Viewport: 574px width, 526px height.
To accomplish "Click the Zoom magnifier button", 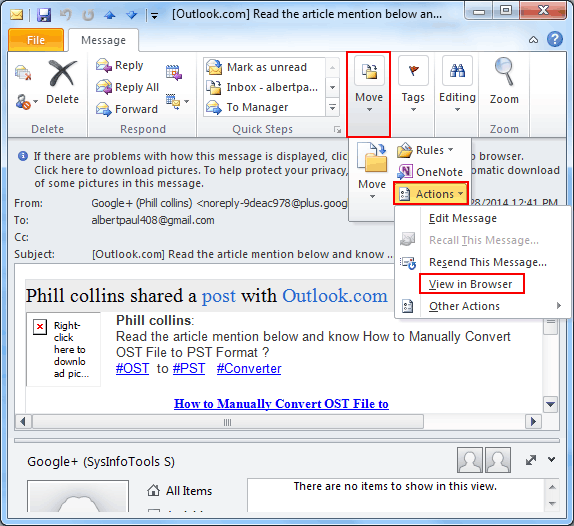I will click(504, 81).
